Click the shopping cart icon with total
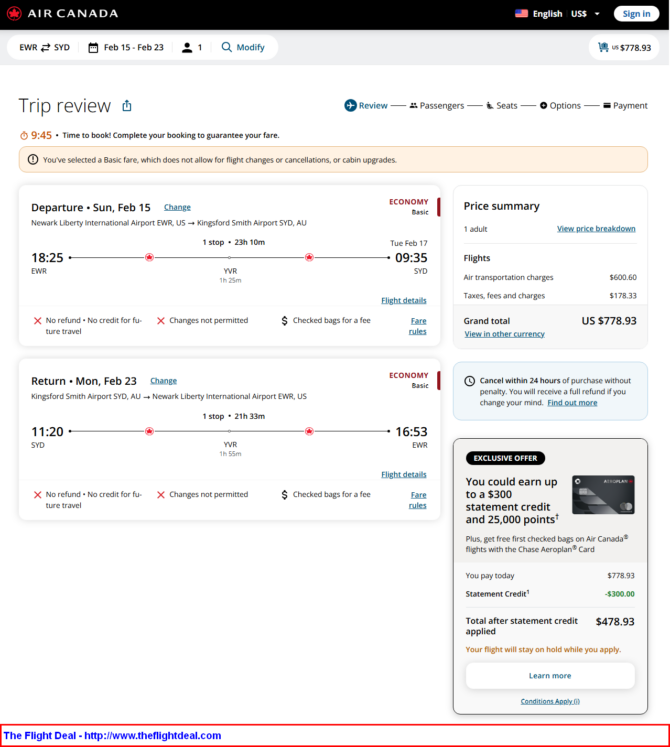 [603, 47]
